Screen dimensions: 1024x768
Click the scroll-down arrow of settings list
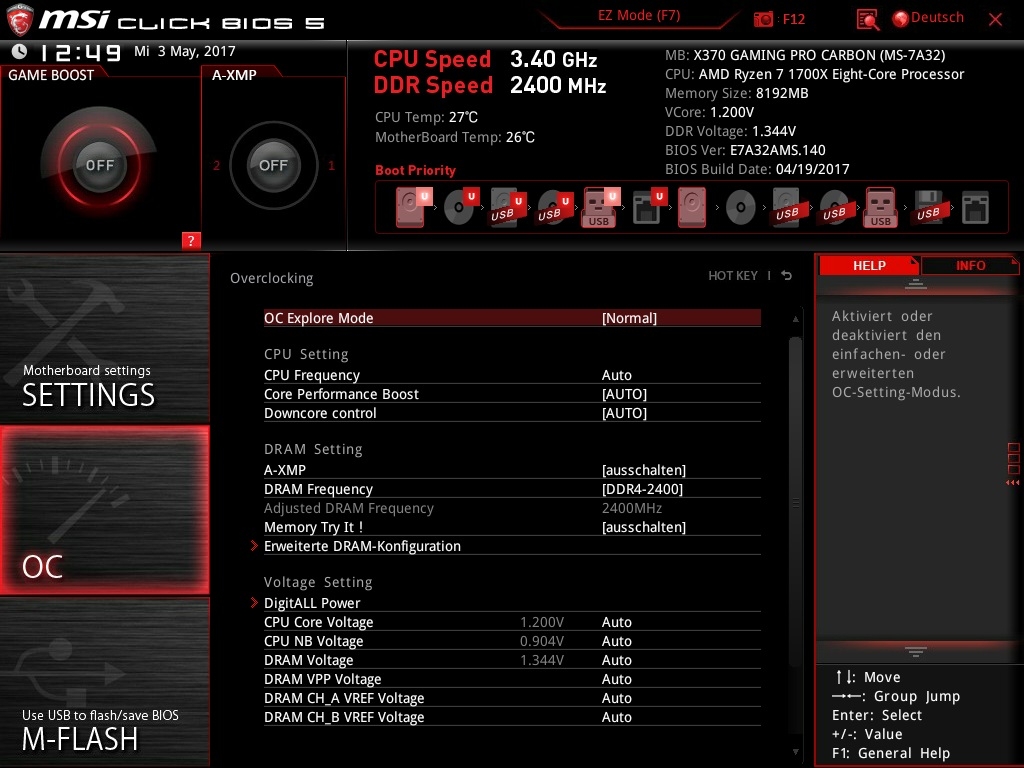tap(795, 752)
